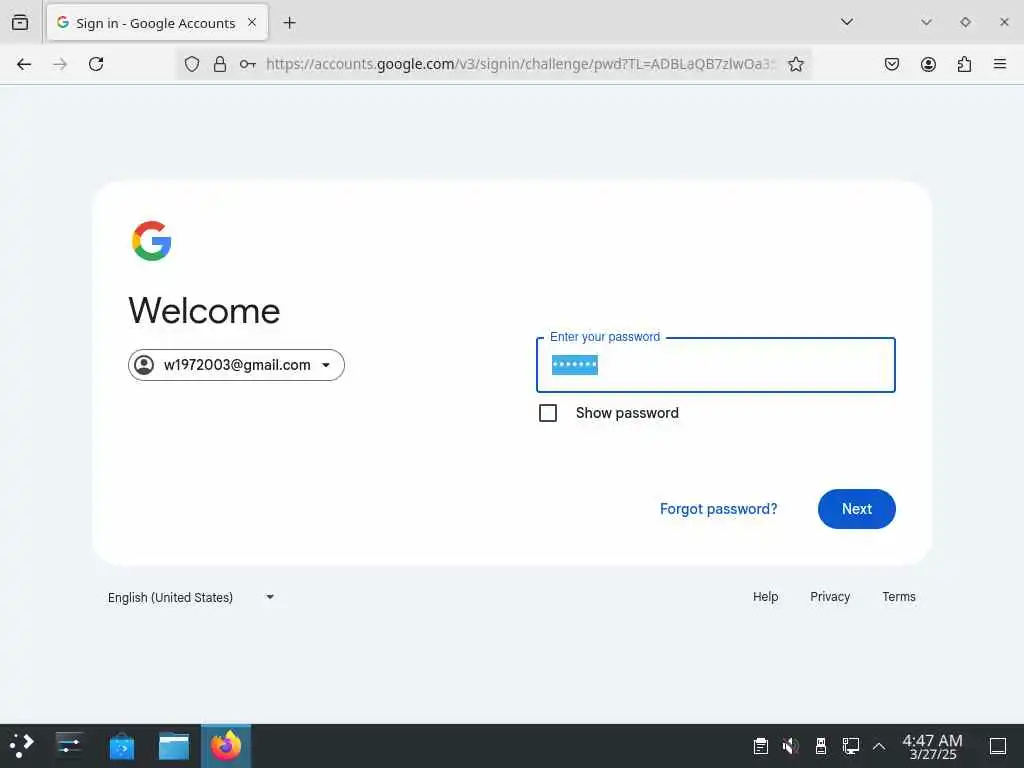The width and height of the screenshot is (1024, 768).
Task: Reload the current page
Action: (96, 64)
